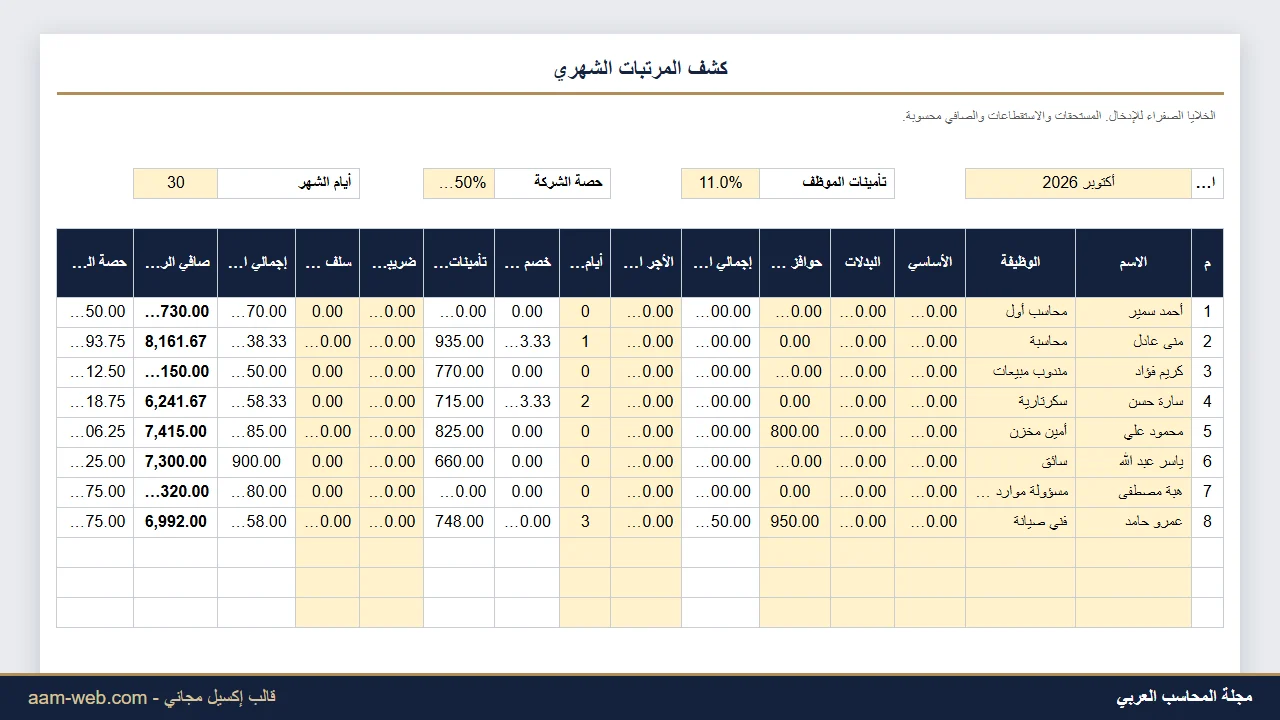Select the job title cell "محاسب أول"
This screenshot has width=1280, height=720.
1020,312
